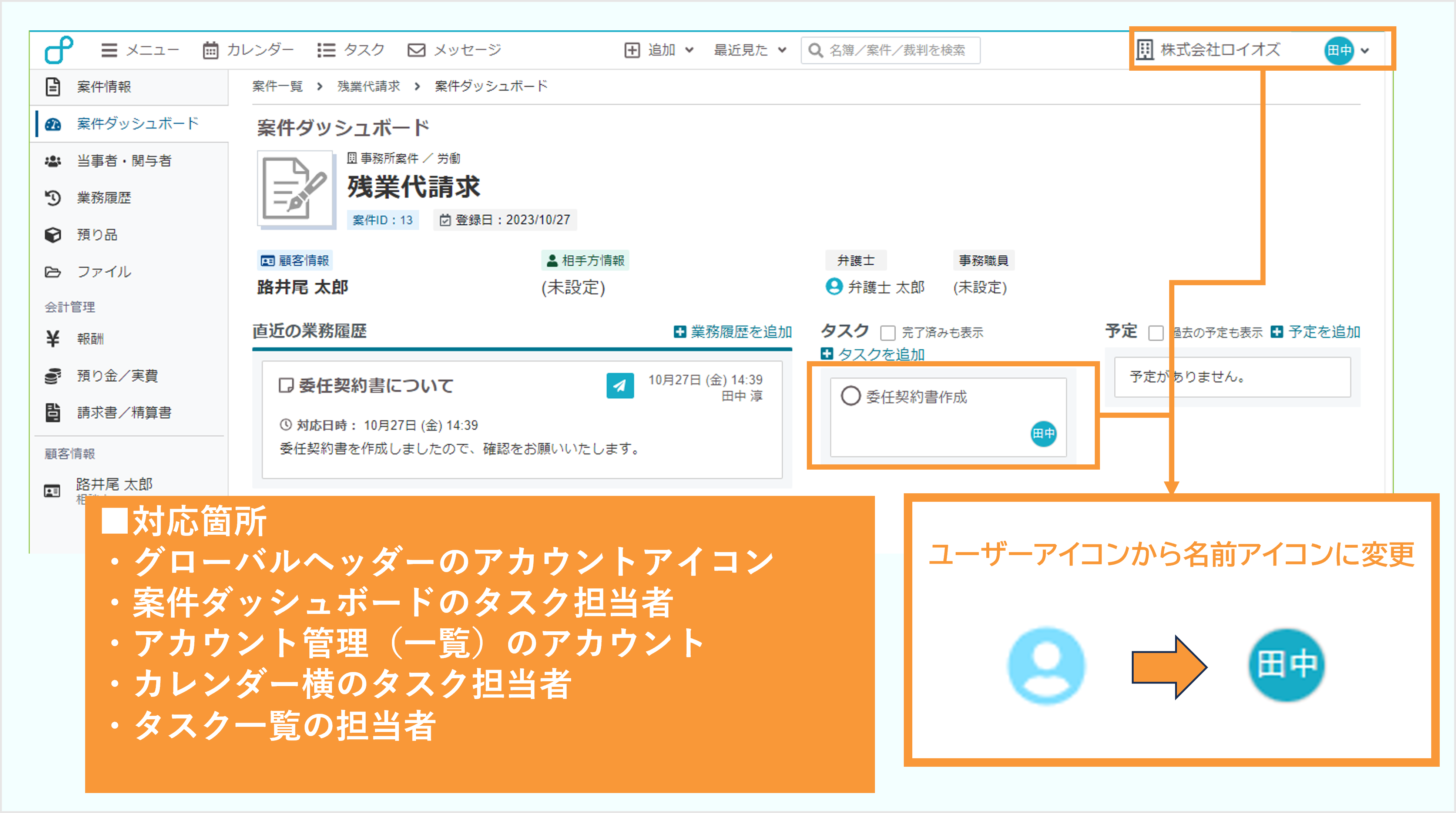Toggle 完了済みも表示 checkbox

click(888, 333)
